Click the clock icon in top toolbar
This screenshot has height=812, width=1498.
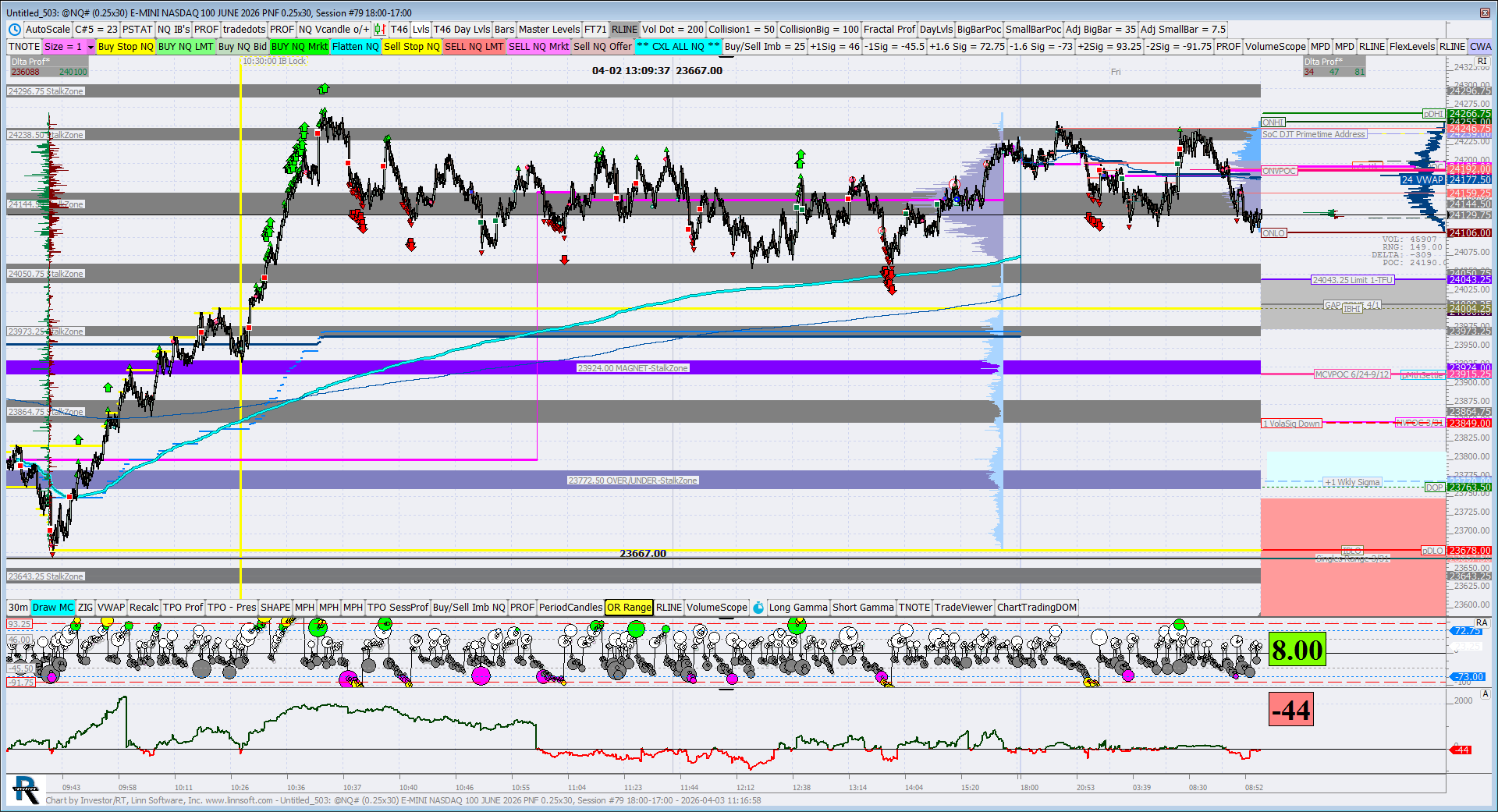(15, 30)
